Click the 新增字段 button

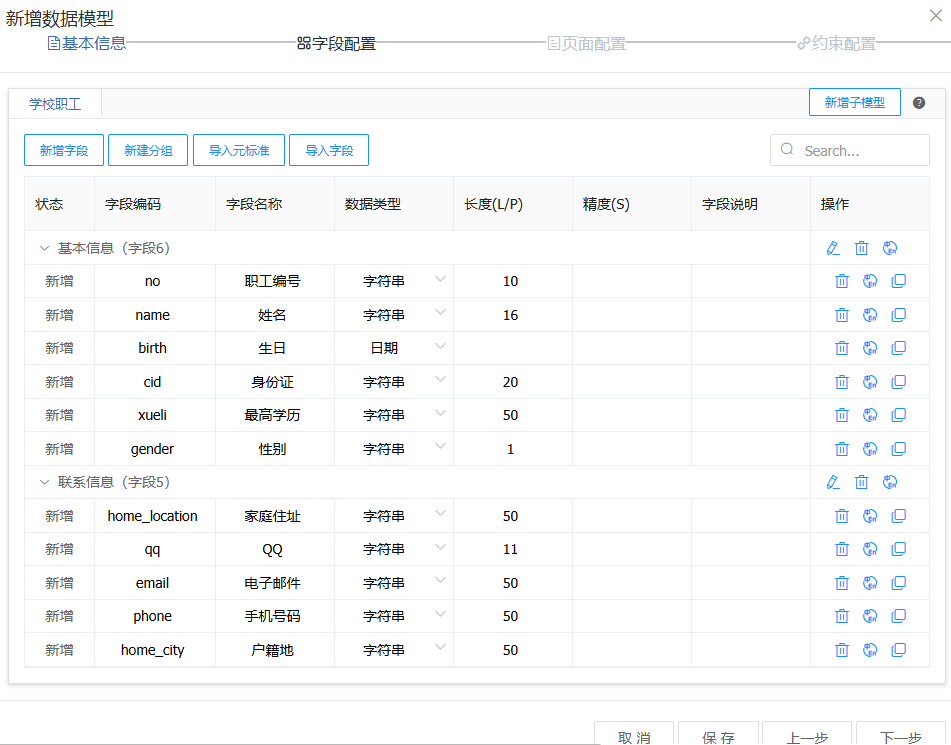[64, 151]
